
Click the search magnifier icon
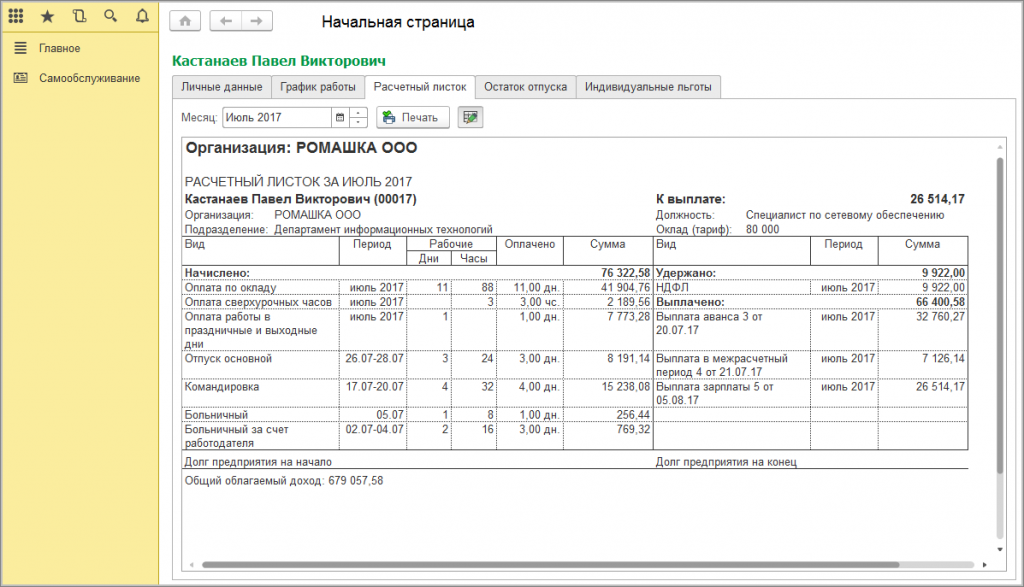tap(110, 17)
